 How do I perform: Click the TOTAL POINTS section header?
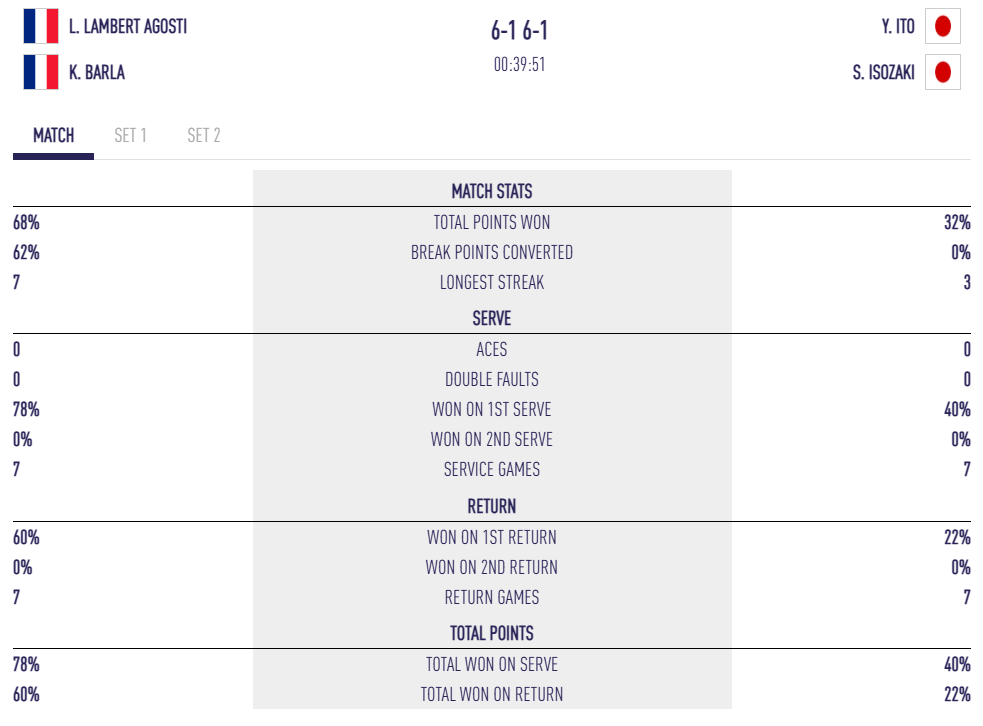pos(492,634)
